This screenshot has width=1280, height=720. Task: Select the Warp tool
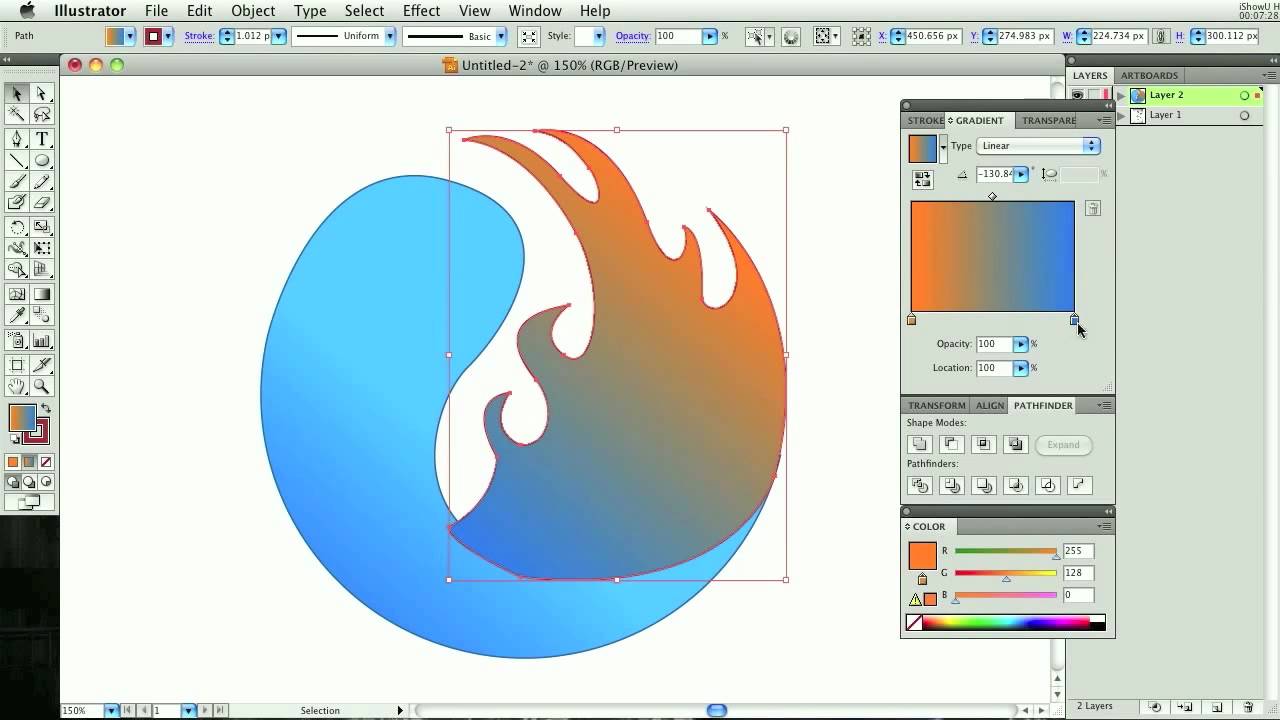[x=17, y=248]
